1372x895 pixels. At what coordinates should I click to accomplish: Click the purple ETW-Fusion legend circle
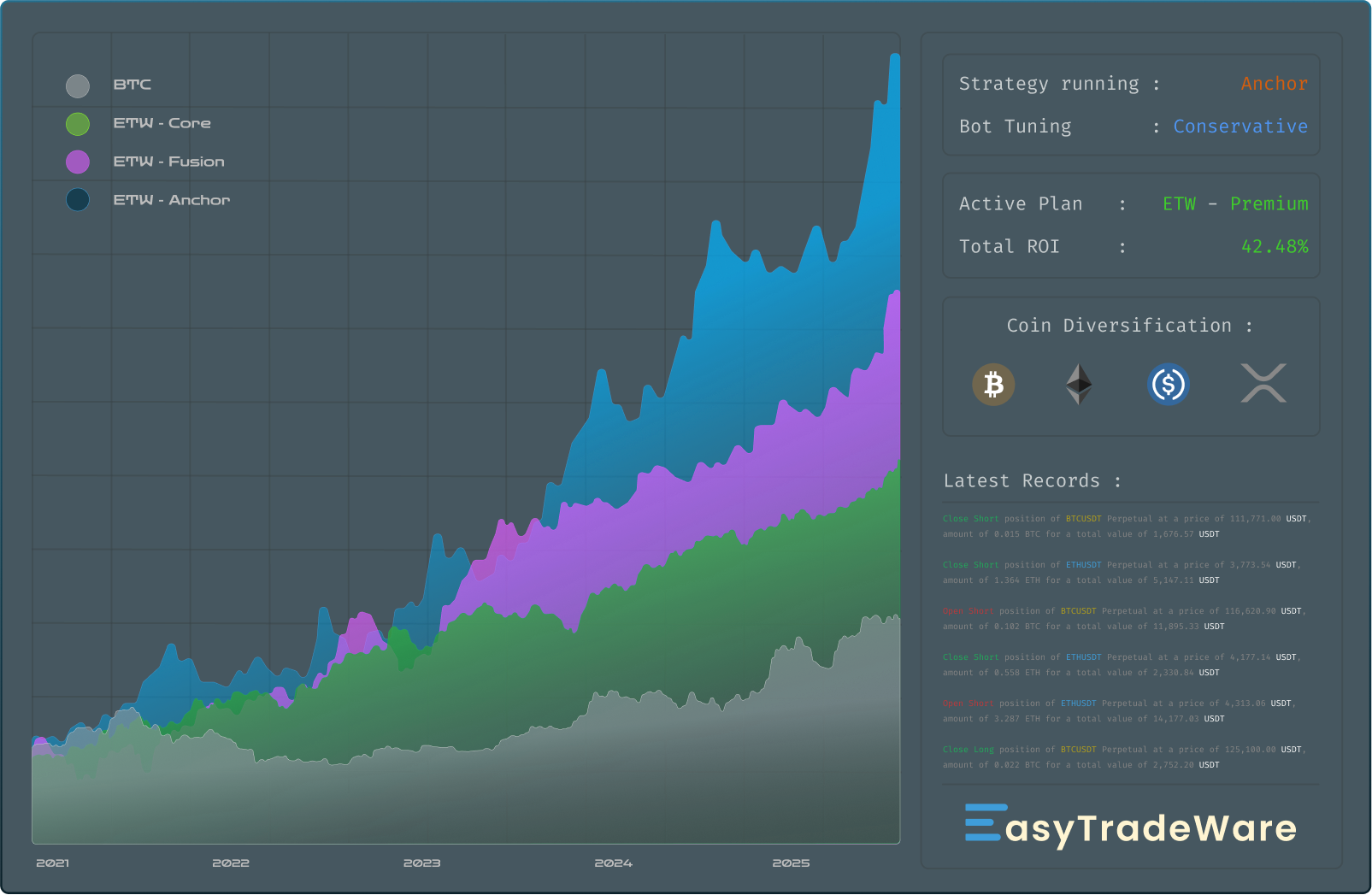click(x=77, y=162)
